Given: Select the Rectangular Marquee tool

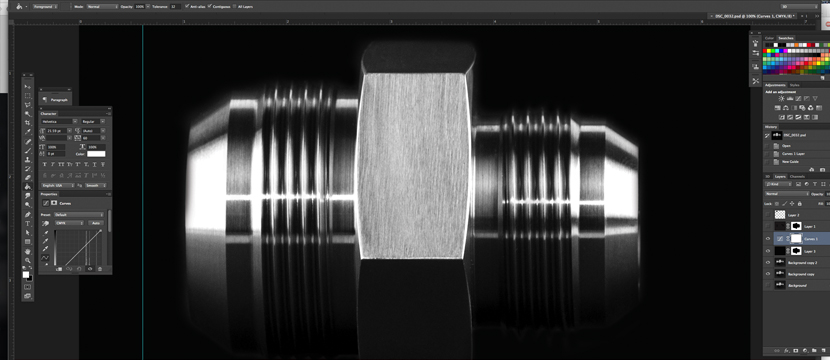Looking at the screenshot, I should (28, 95).
